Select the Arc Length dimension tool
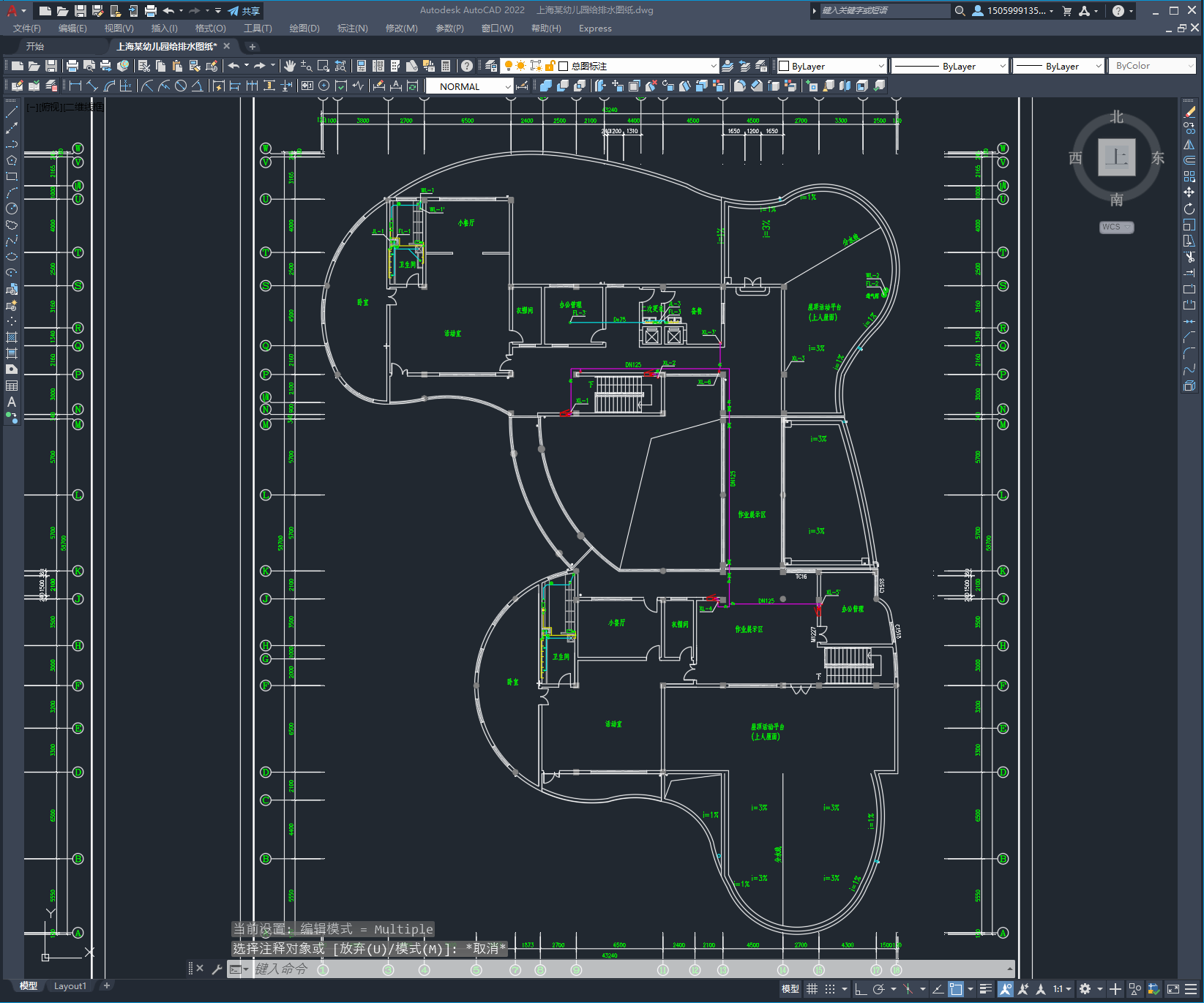 pyautogui.click(x=109, y=86)
